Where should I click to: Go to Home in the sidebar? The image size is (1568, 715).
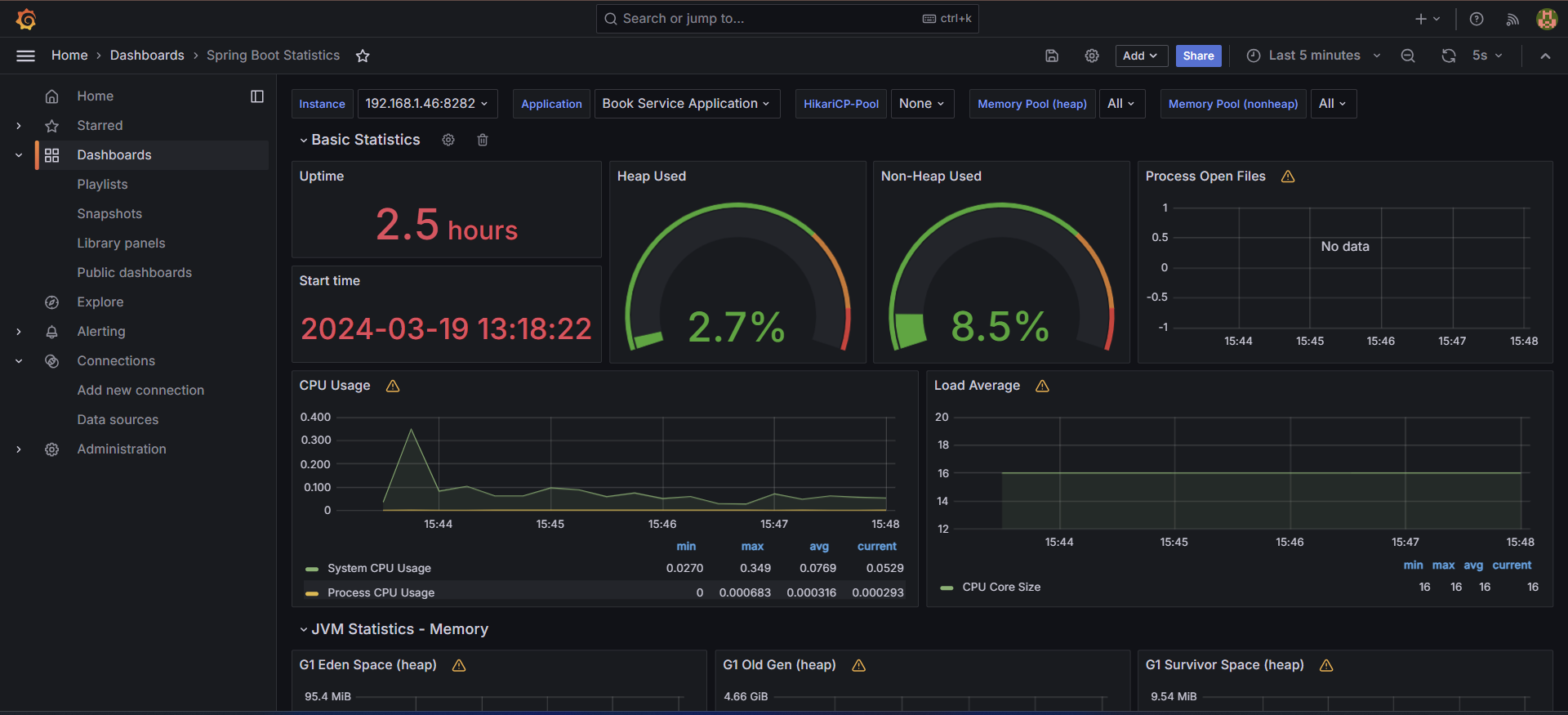95,96
